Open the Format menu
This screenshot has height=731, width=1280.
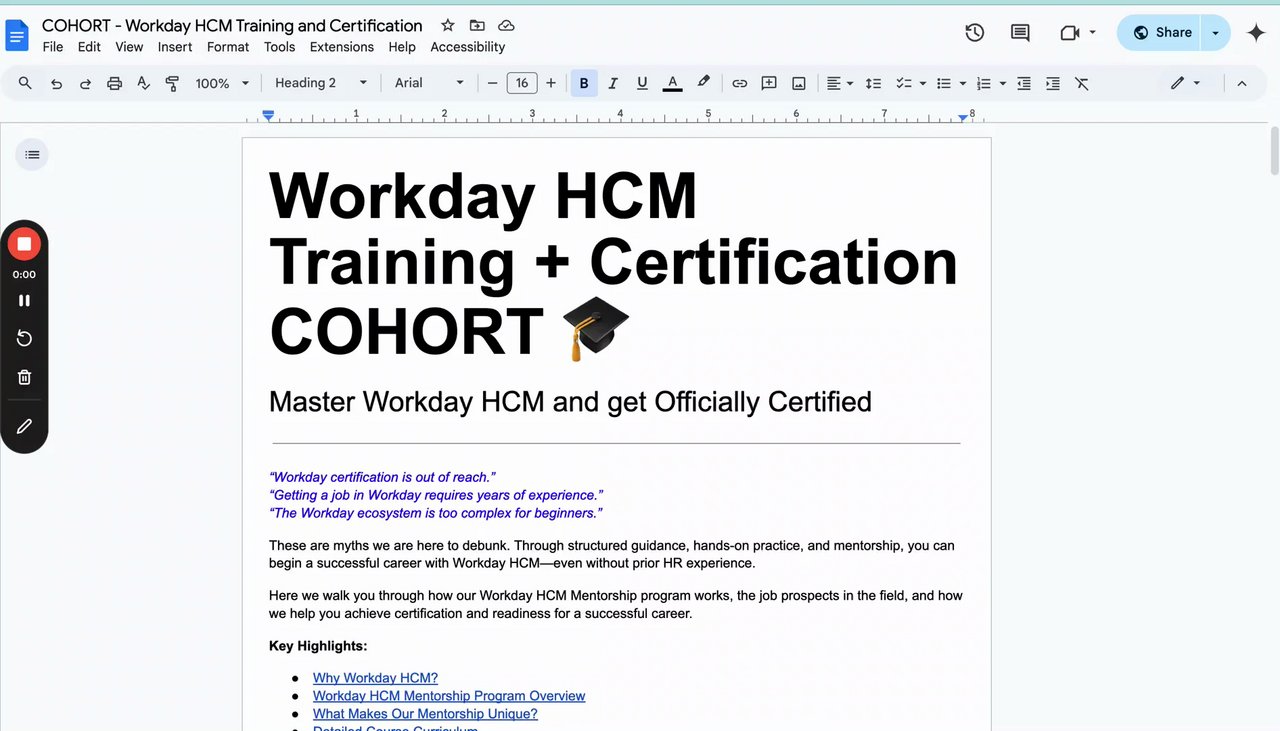point(228,47)
